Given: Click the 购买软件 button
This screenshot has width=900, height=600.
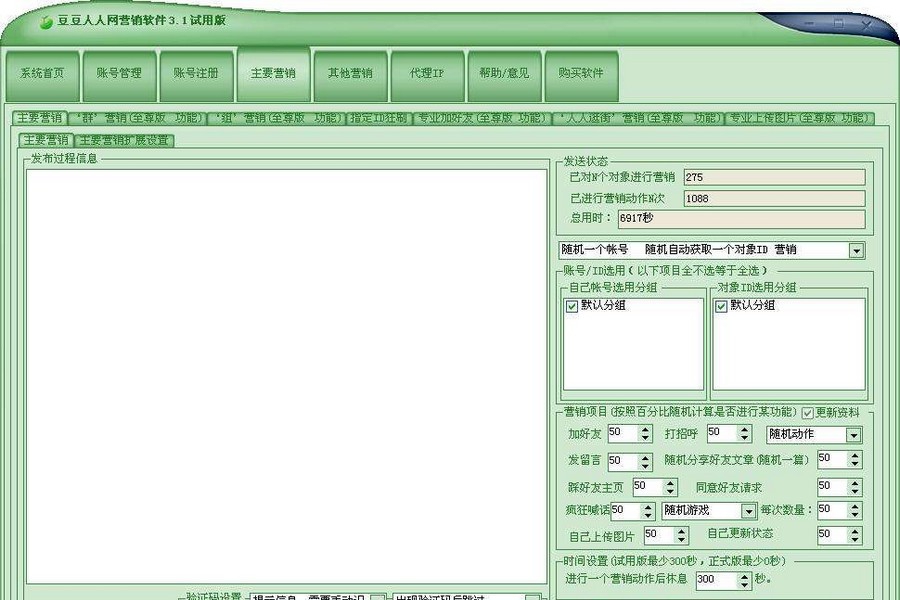Looking at the screenshot, I should [x=583, y=73].
